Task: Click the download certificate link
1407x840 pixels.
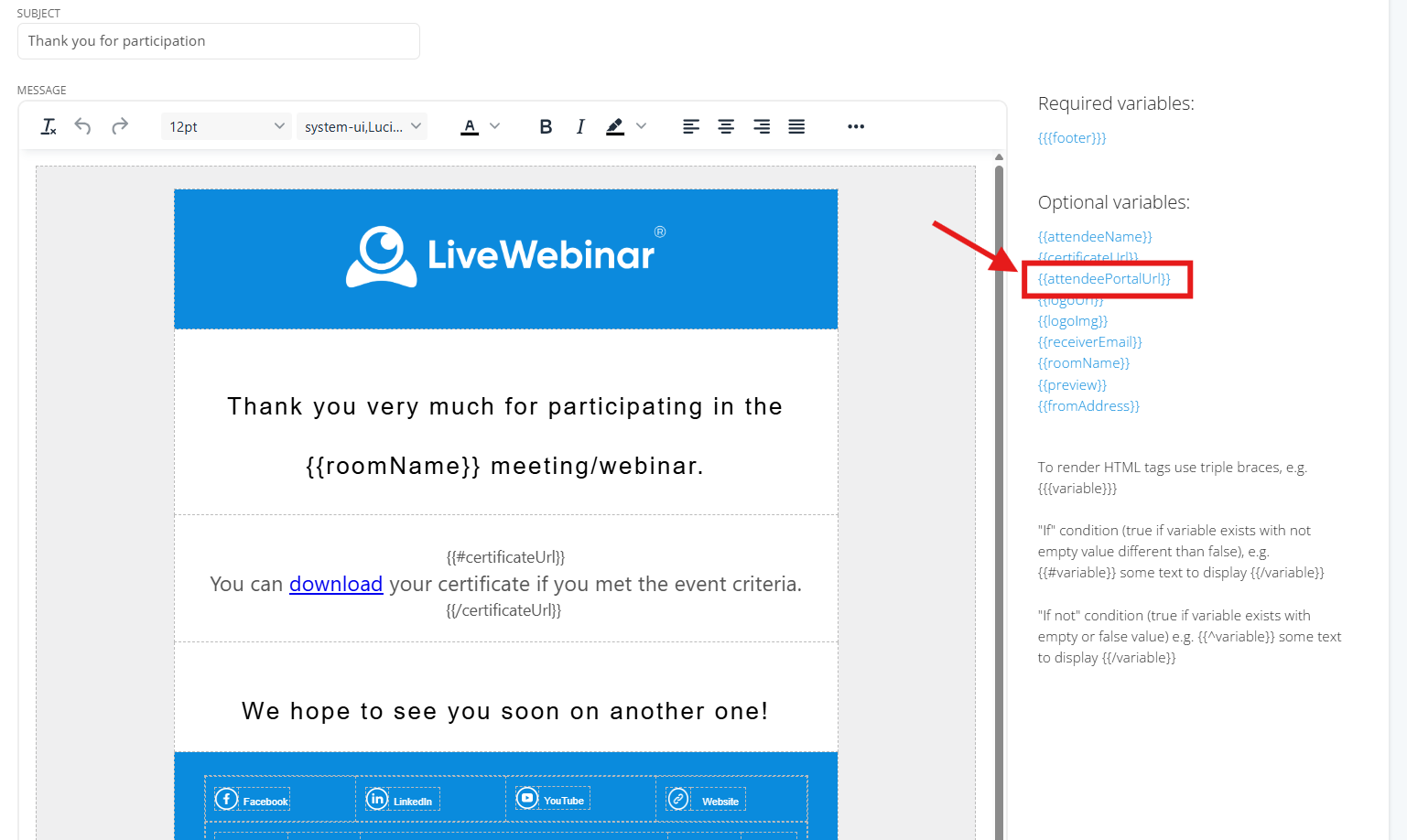Action: coord(336,584)
